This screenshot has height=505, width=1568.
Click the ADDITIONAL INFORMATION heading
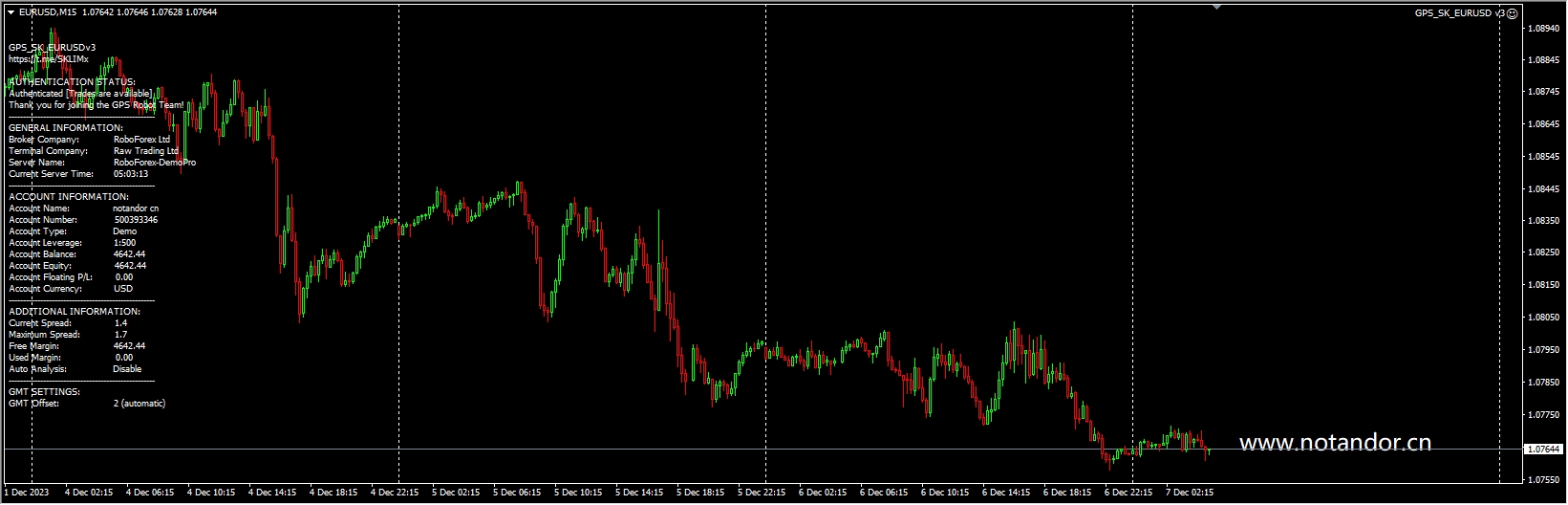(75, 312)
